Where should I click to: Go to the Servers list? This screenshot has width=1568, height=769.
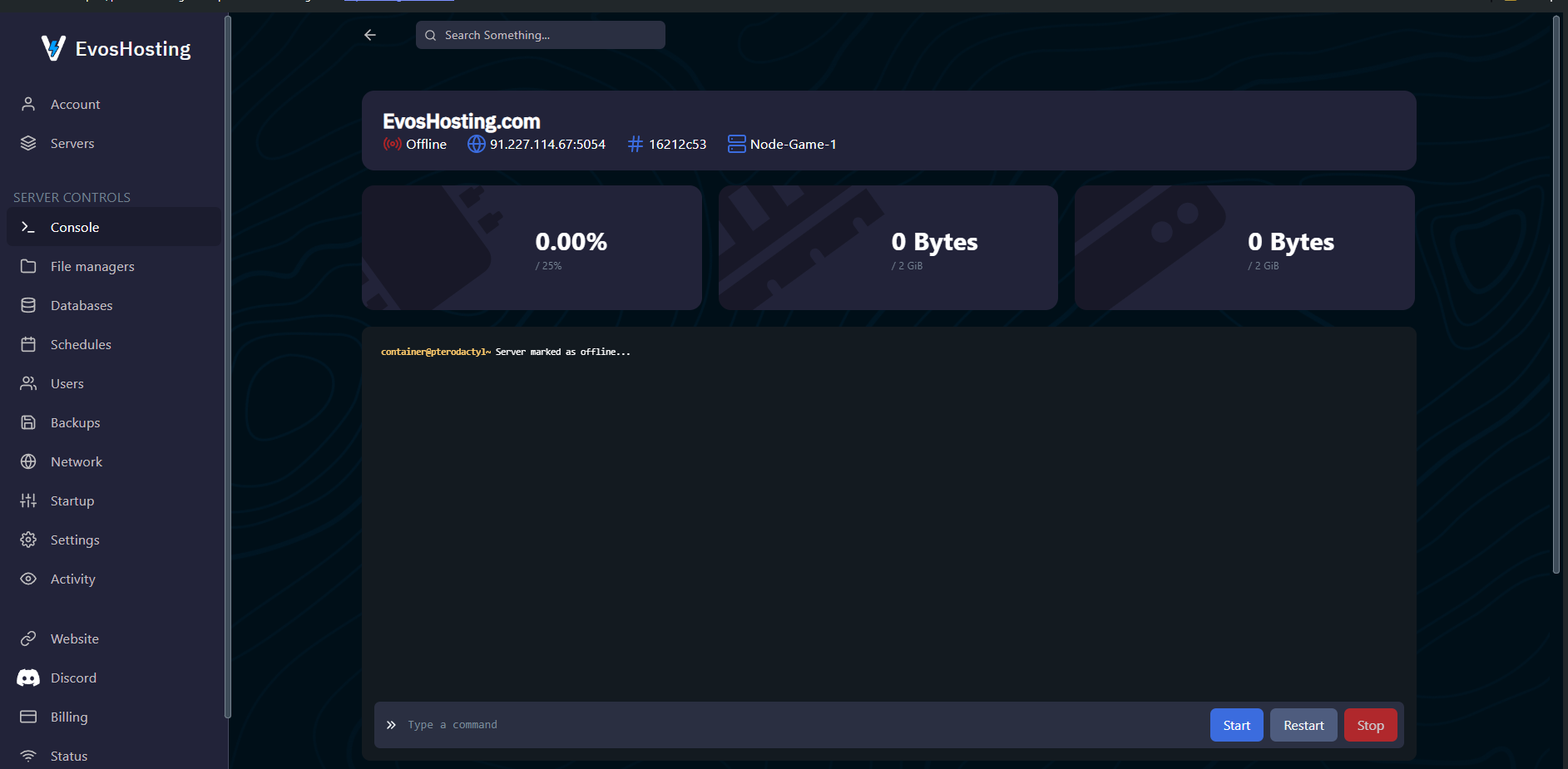point(72,143)
